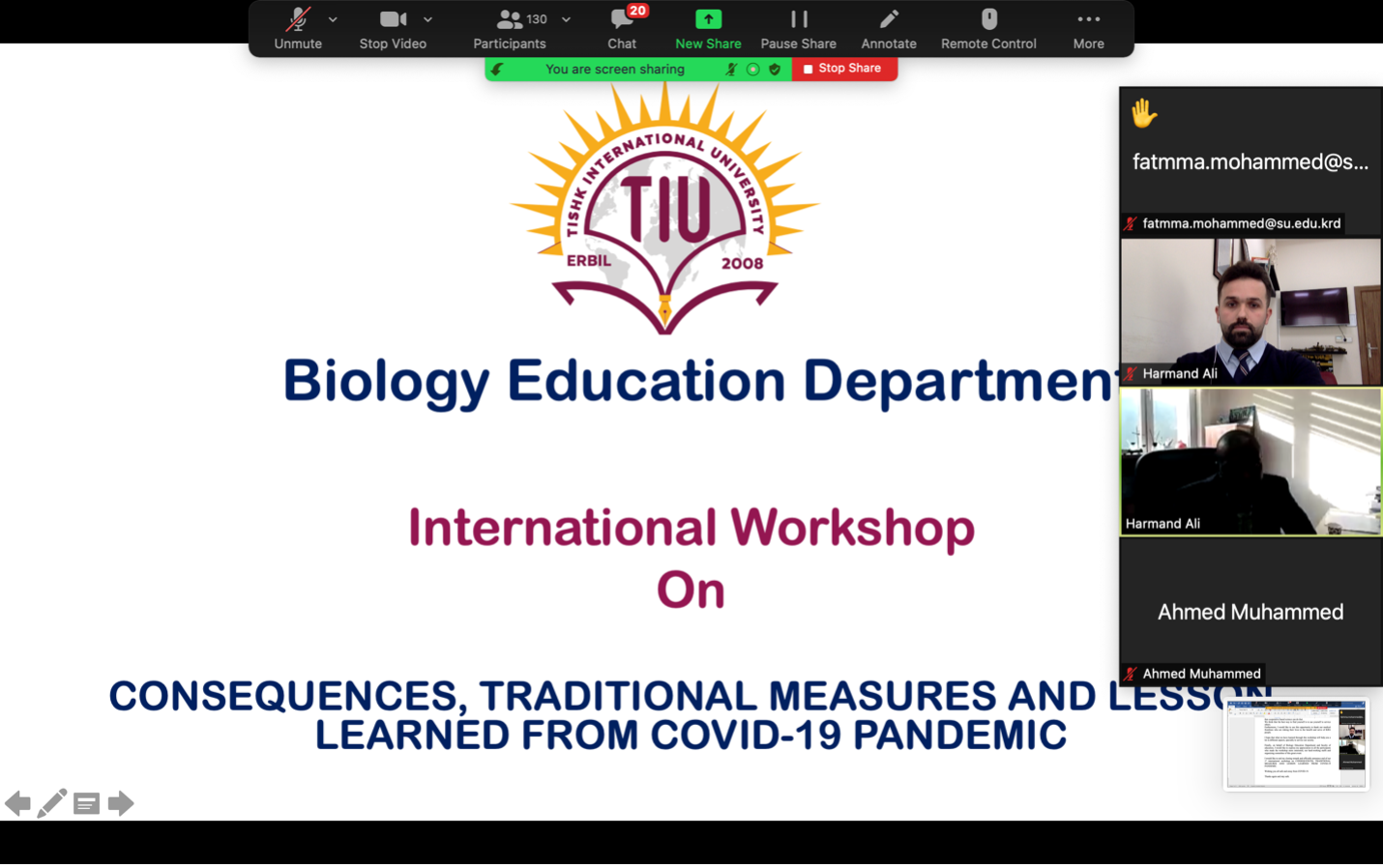Open the More options menu

click(x=1088, y=28)
